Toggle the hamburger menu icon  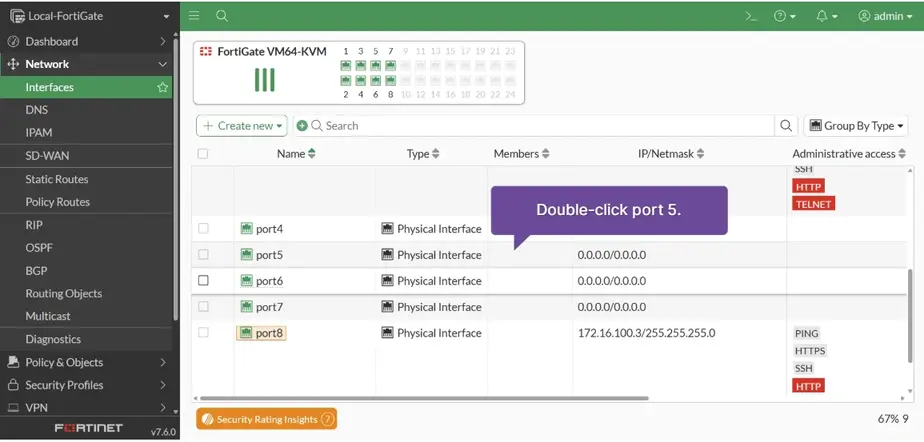(x=194, y=16)
